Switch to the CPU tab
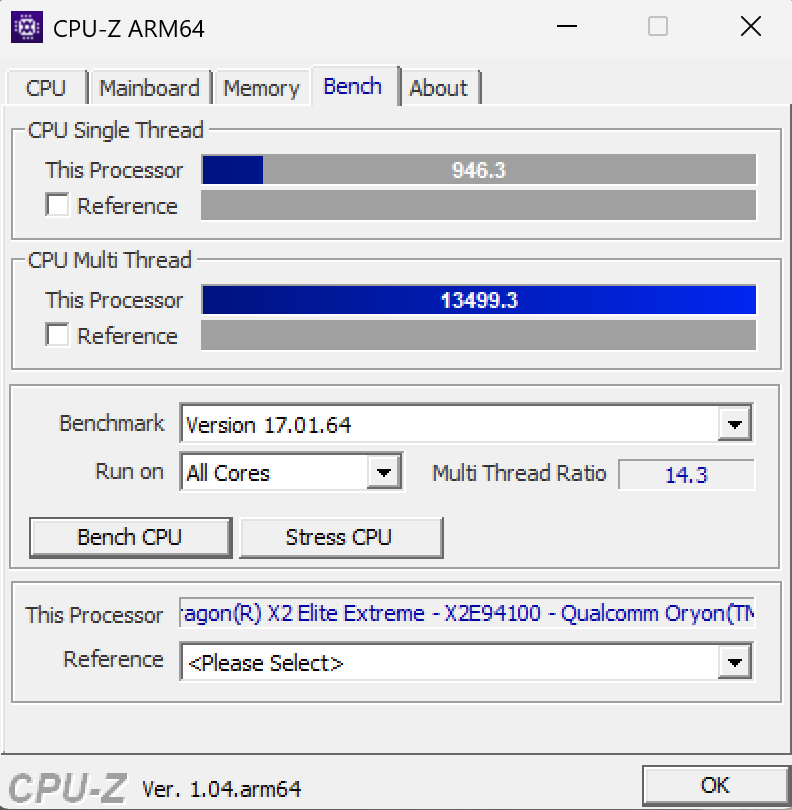This screenshot has width=792, height=810. pos(46,88)
